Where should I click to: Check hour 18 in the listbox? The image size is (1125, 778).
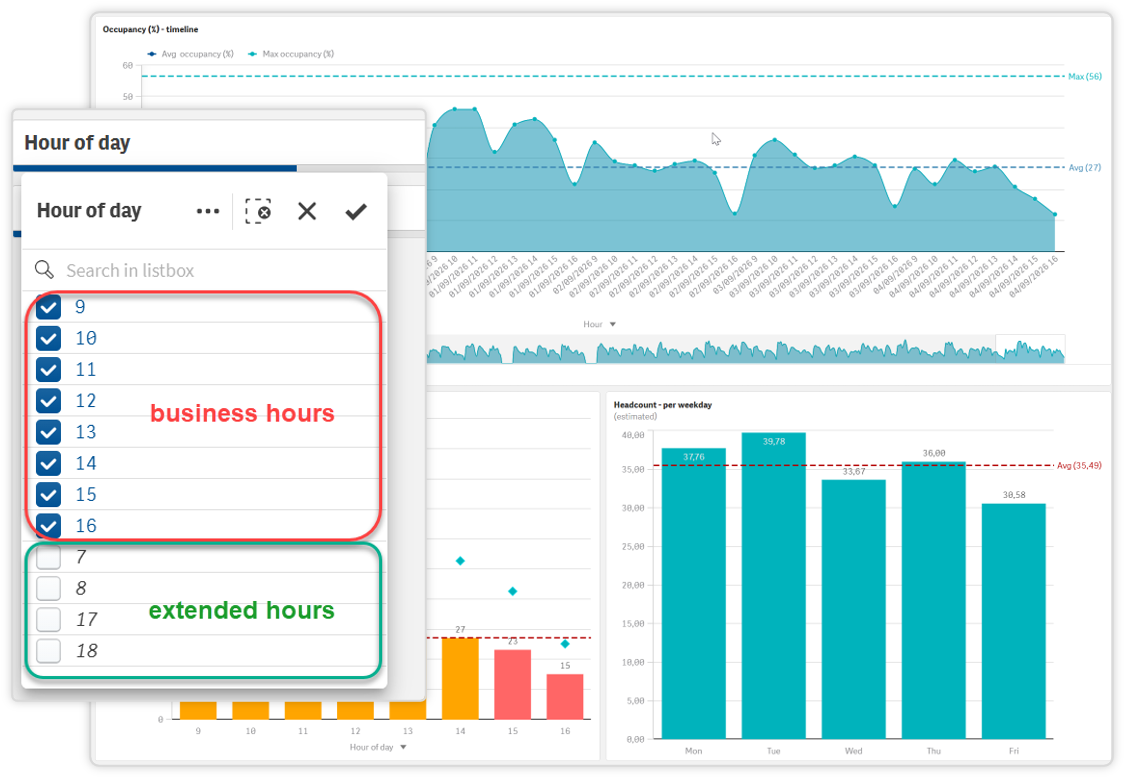tap(49, 650)
